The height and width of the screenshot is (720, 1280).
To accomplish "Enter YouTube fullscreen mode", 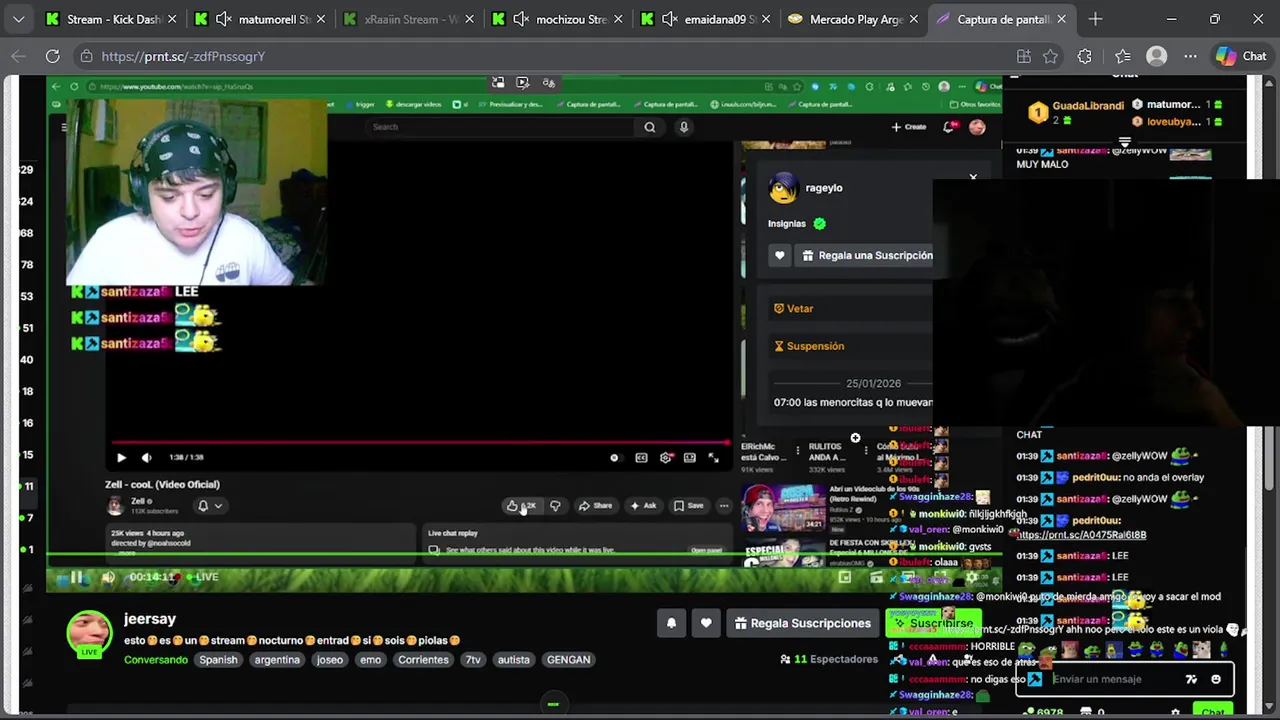I will [713, 457].
